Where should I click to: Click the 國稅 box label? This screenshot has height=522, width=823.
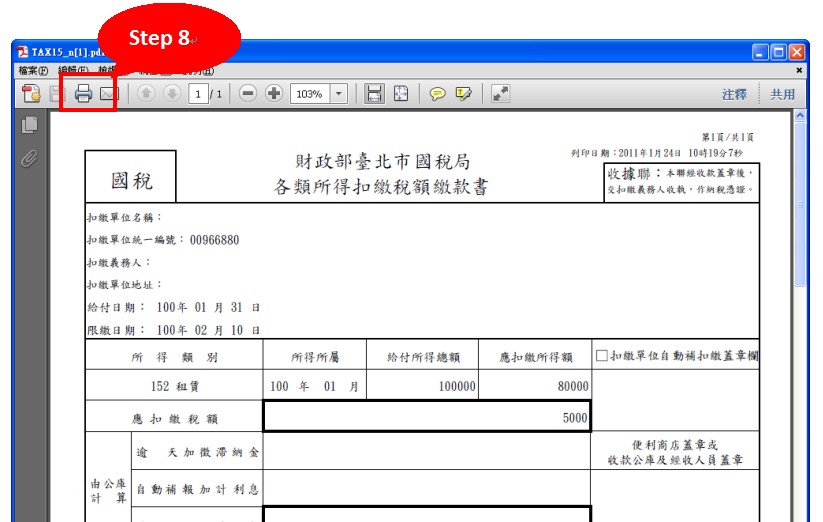[131, 180]
